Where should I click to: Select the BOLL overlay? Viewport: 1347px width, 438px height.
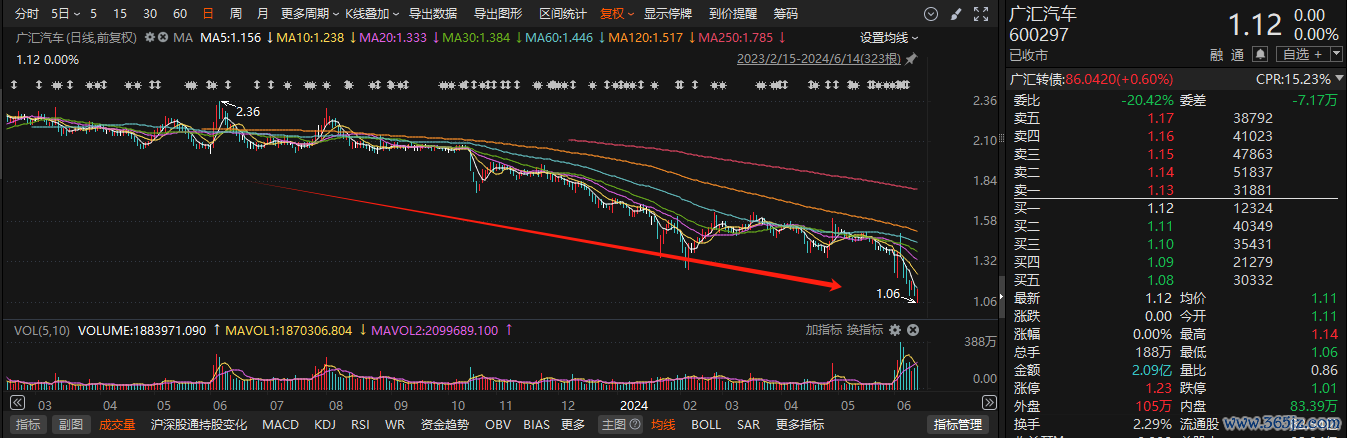tap(706, 424)
